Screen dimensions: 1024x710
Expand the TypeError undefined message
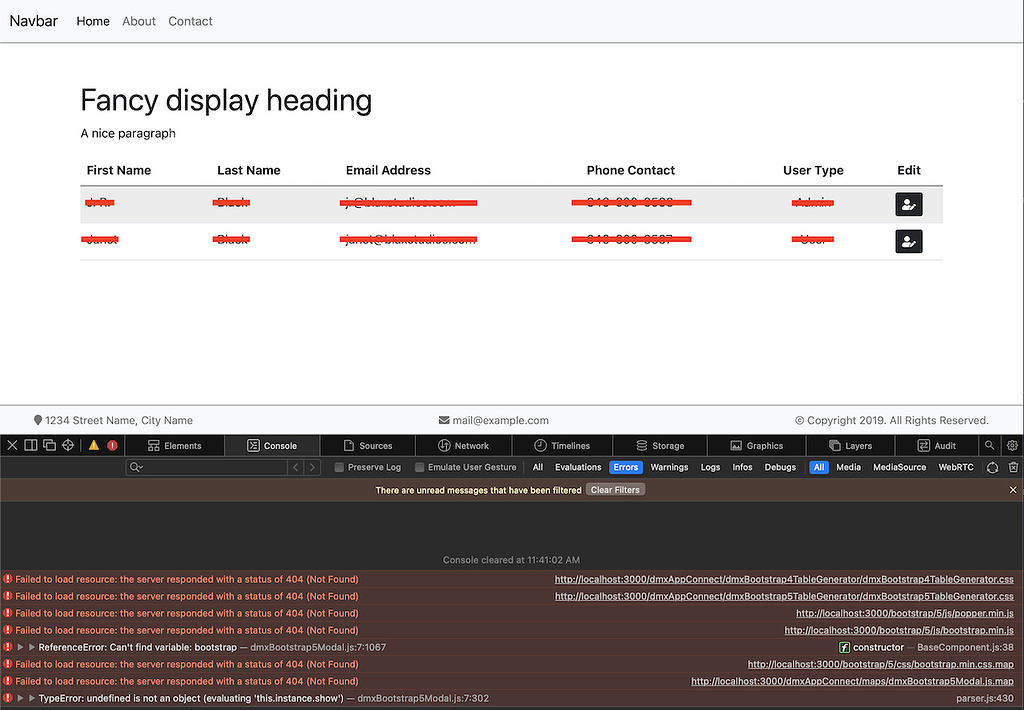[19, 698]
